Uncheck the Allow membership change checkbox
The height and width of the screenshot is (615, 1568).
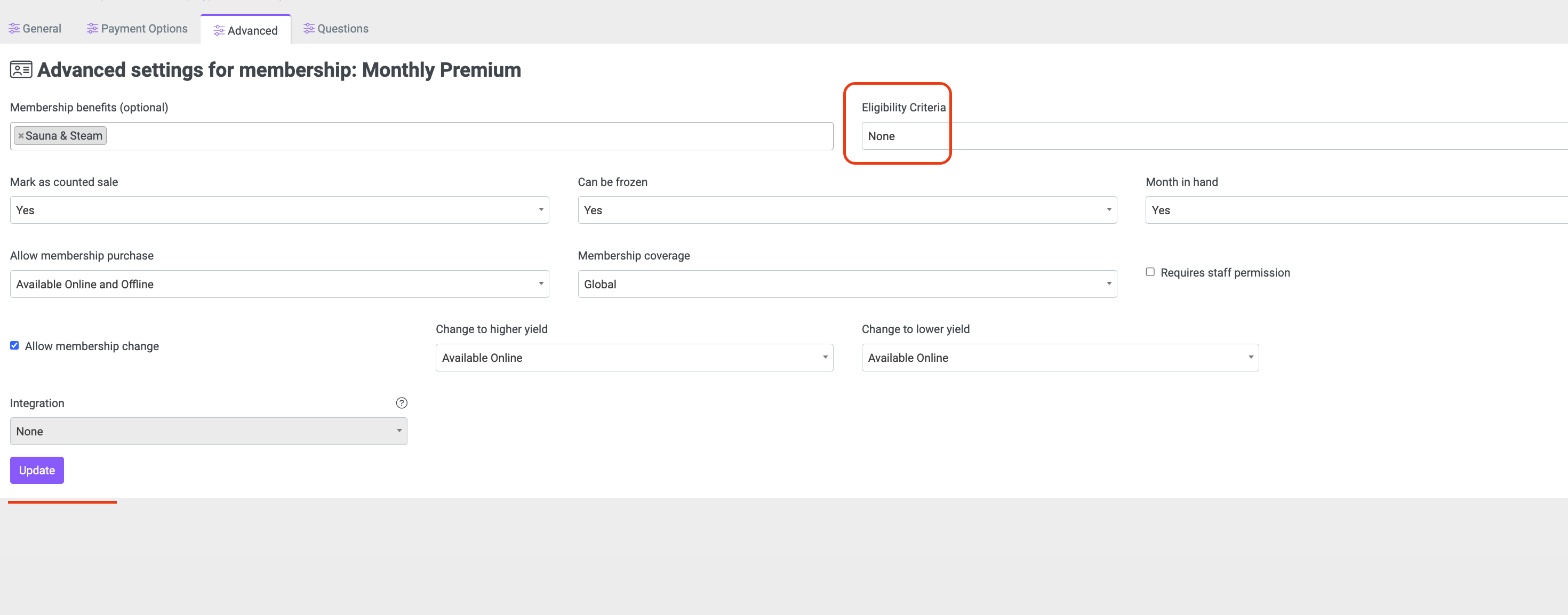click(x=14, y=345)
